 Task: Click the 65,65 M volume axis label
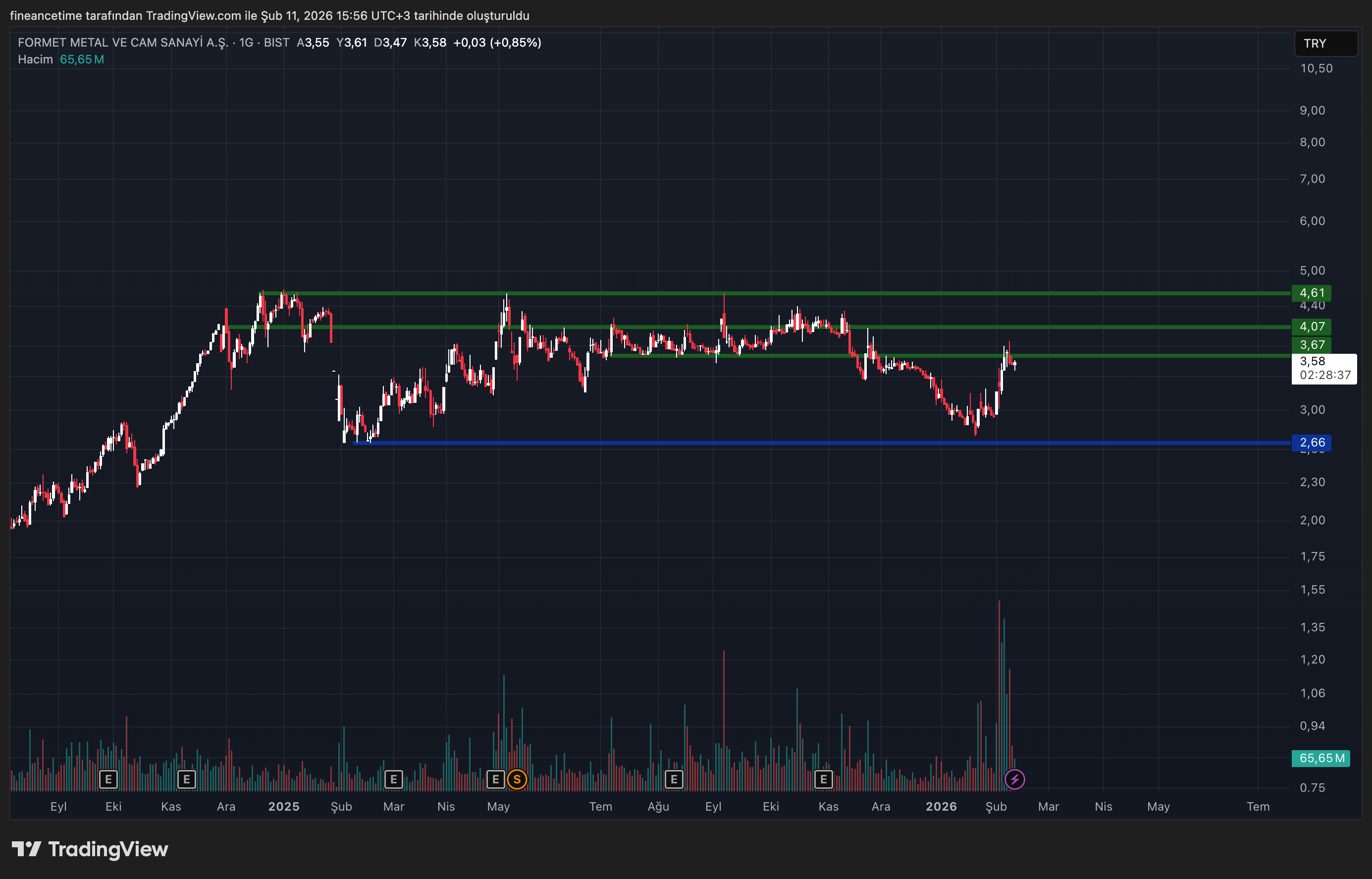pyautogui.click(x=1320, y=758)
